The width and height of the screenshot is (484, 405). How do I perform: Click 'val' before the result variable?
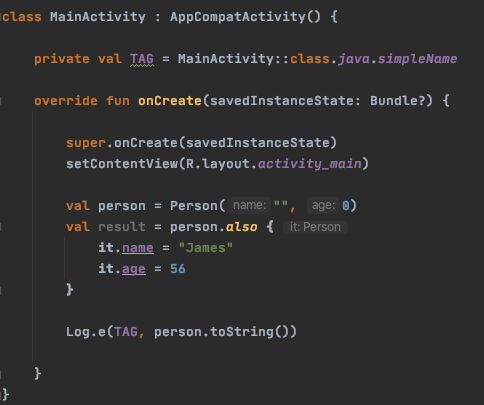(x=78, y=227)
